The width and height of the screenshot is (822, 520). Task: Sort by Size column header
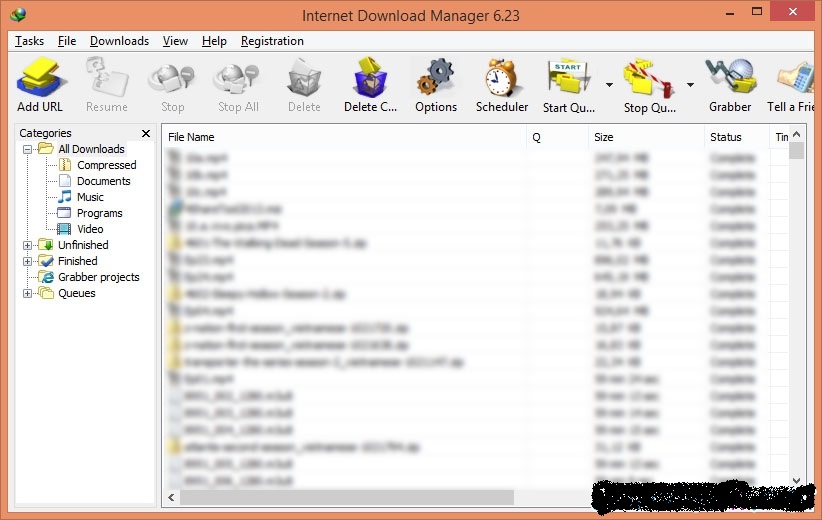(646, 137)
